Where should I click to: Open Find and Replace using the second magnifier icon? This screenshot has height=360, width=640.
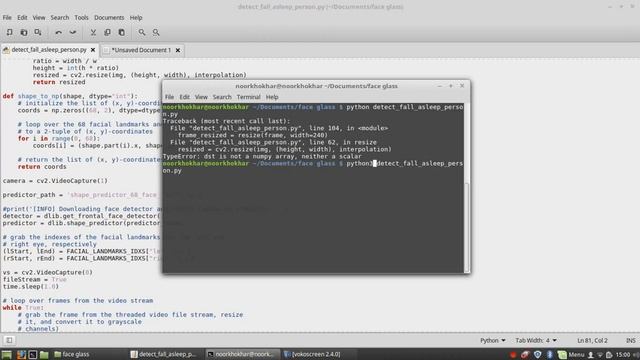[x=156, y=32]
